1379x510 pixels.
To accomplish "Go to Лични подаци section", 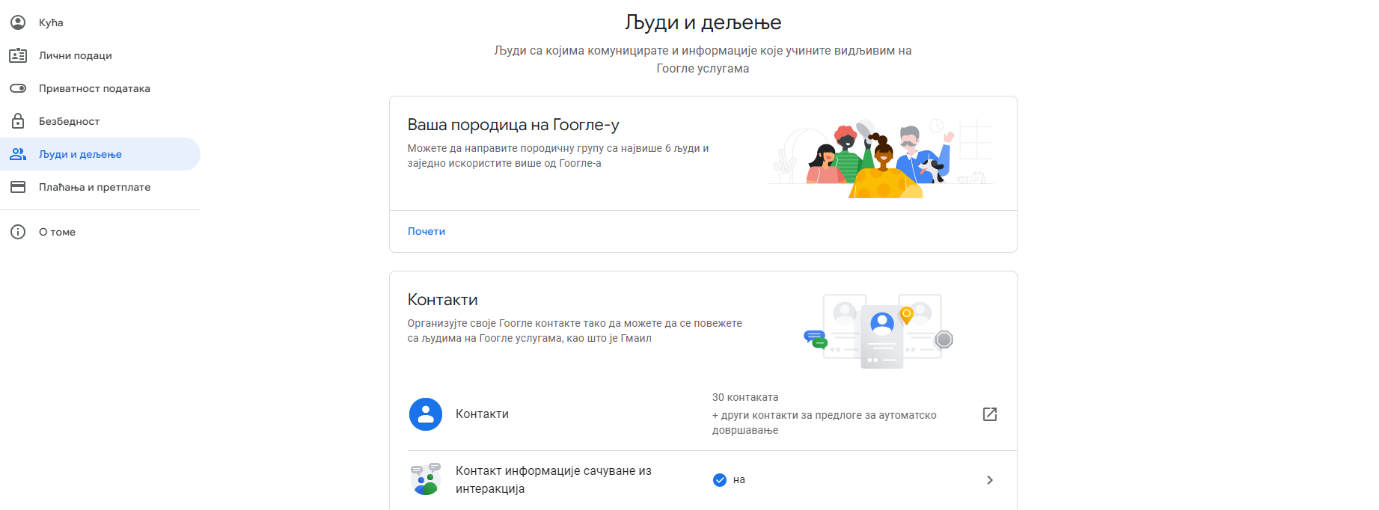I will click(100, 55).
